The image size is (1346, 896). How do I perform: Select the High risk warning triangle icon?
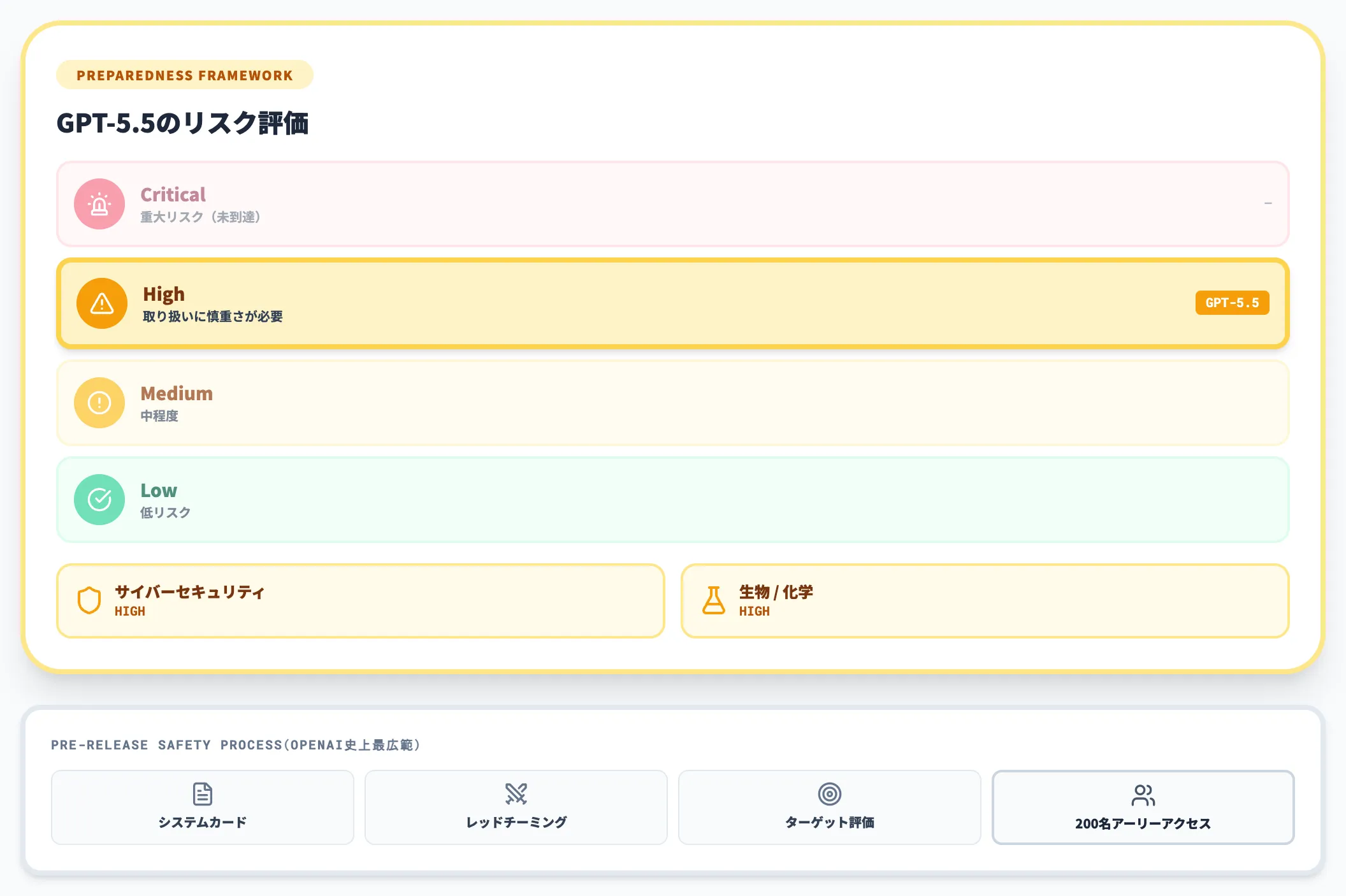tap(101, 303)
